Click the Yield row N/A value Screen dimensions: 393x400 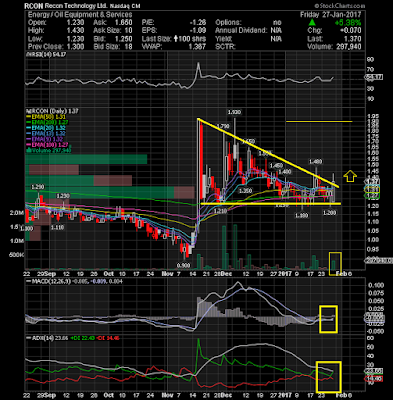click(276, 39)
